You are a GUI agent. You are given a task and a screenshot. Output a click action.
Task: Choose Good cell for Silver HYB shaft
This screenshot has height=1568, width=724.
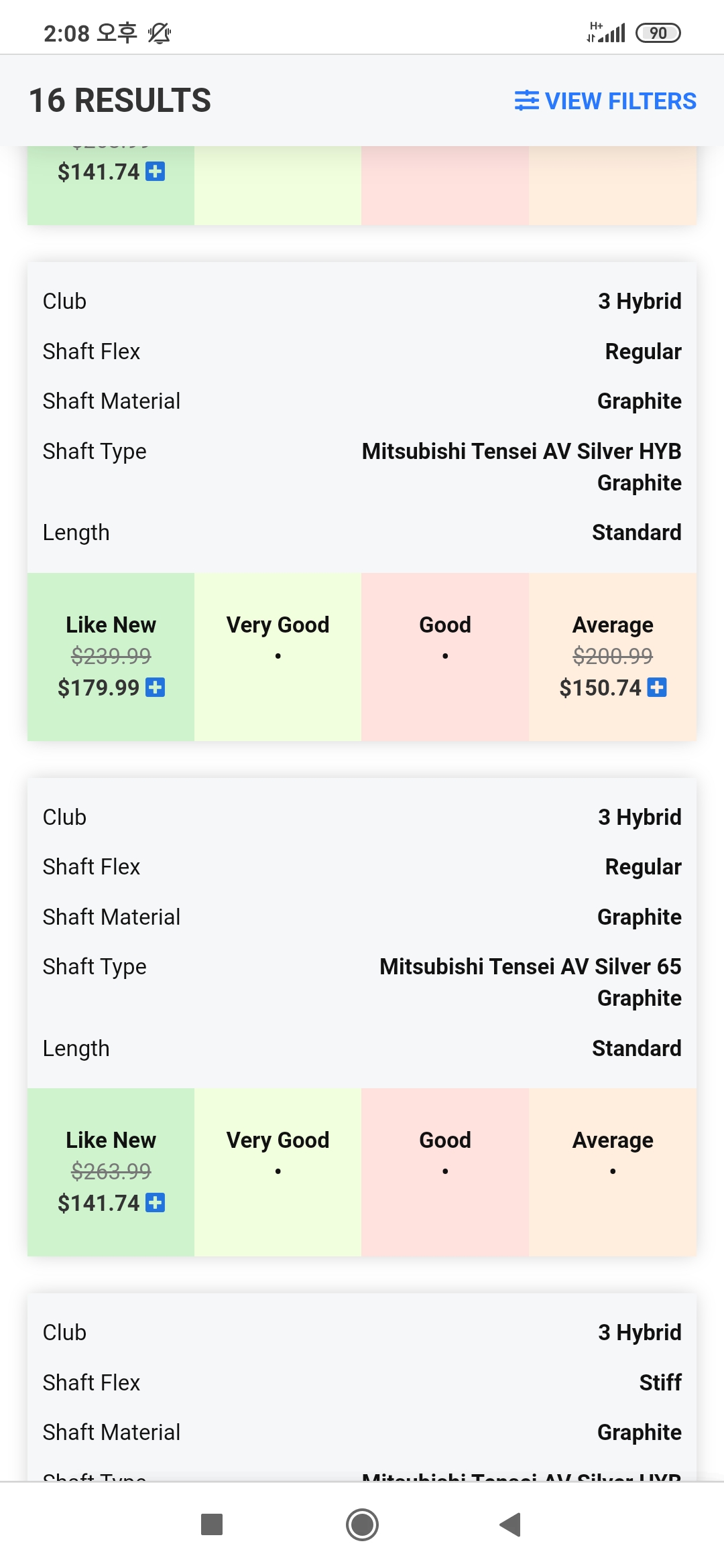[x=445, y=655]
